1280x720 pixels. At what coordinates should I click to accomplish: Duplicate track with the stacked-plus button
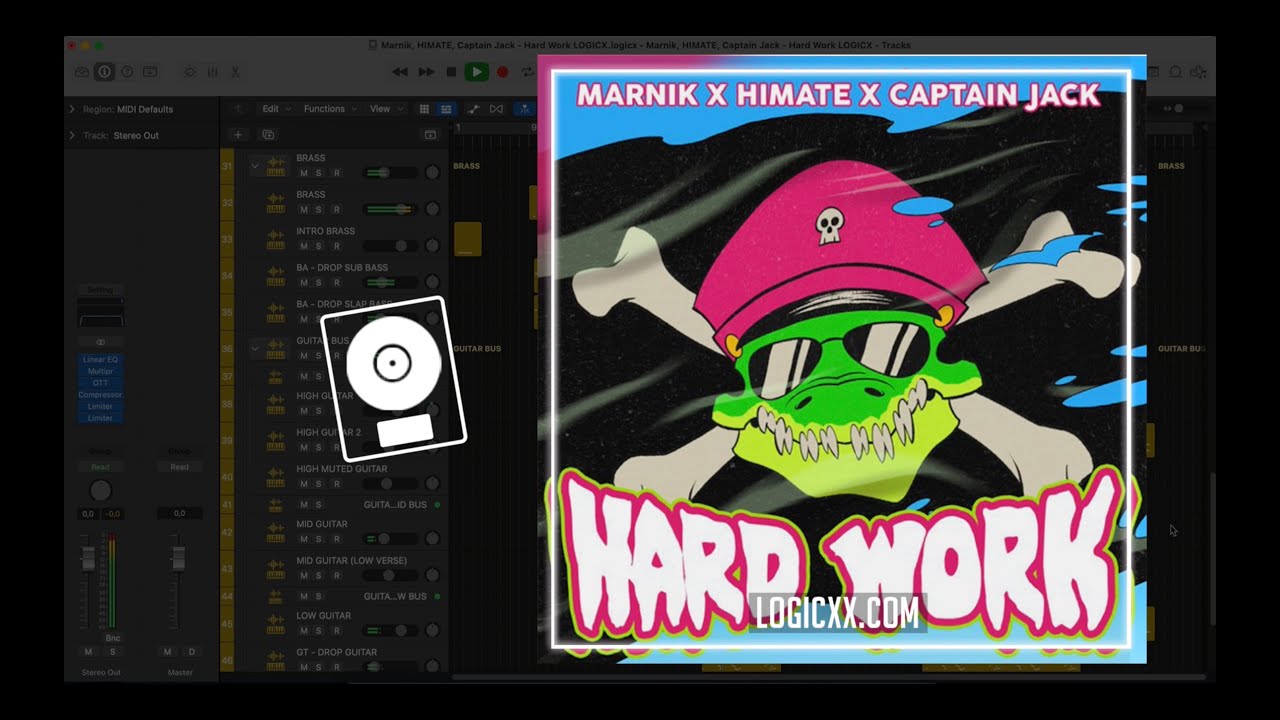[268, 134]
